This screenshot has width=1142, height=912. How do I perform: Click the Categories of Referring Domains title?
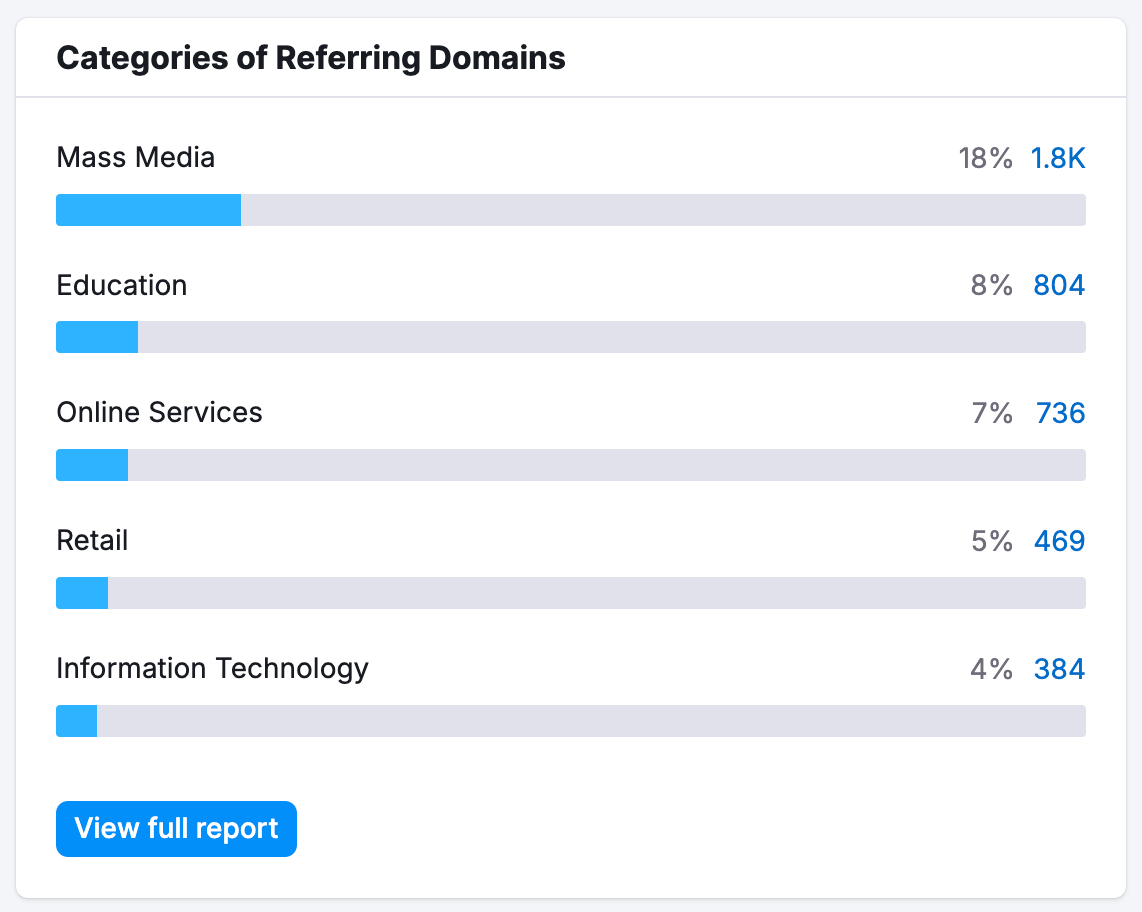[x=312, y=57]
